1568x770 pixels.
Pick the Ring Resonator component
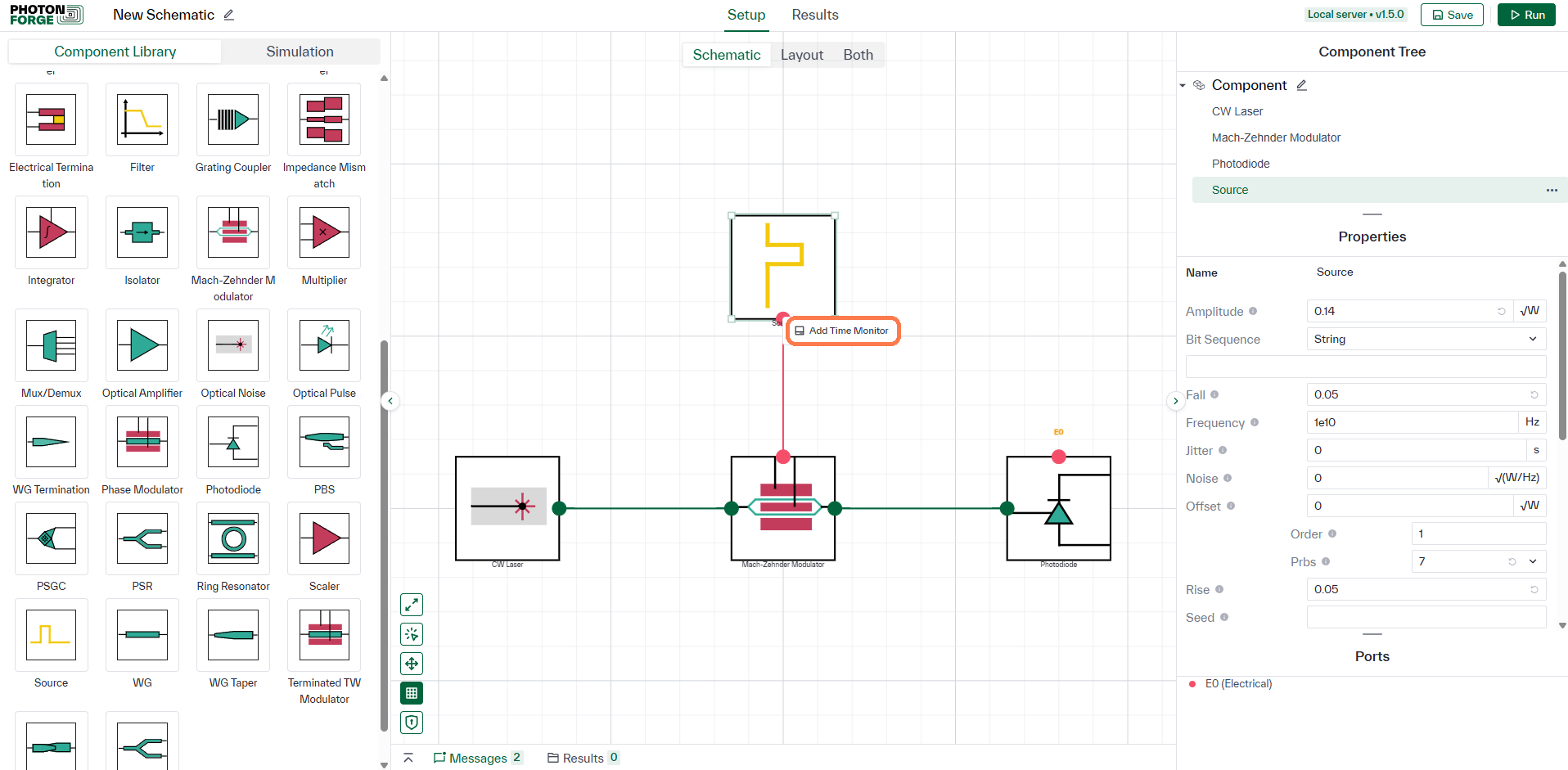click(233, 539)
